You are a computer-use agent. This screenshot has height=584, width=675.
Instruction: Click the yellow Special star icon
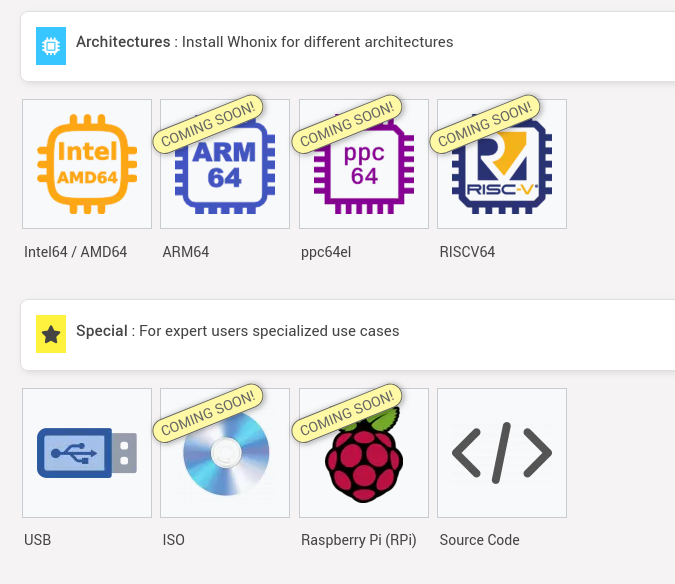(51, 334)
